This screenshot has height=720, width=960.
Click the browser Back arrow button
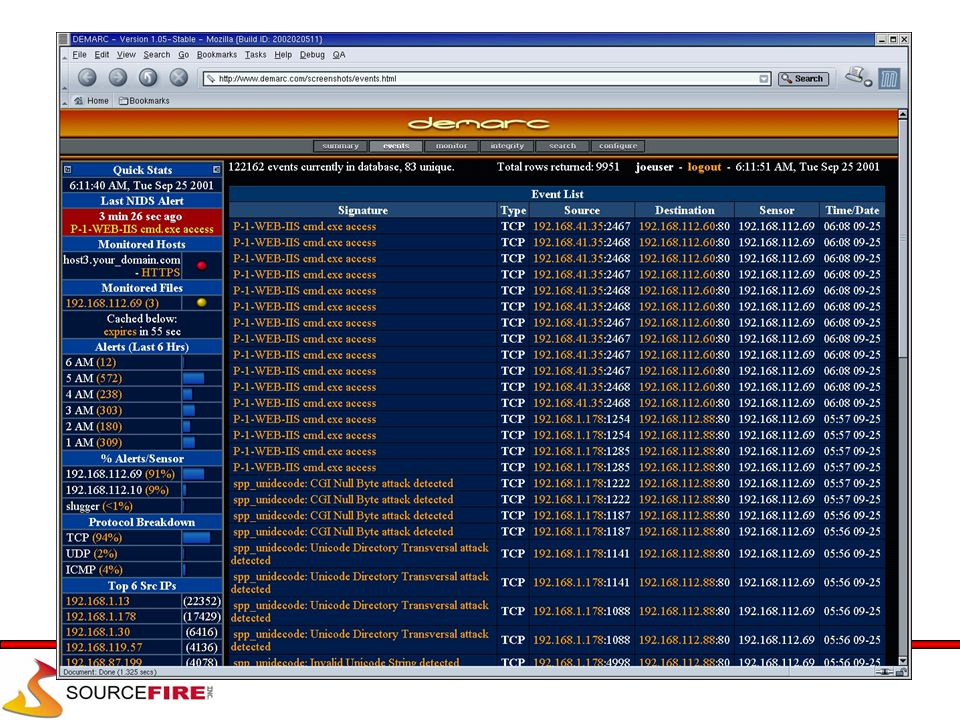pyautogui.click(x=88, y=77)
